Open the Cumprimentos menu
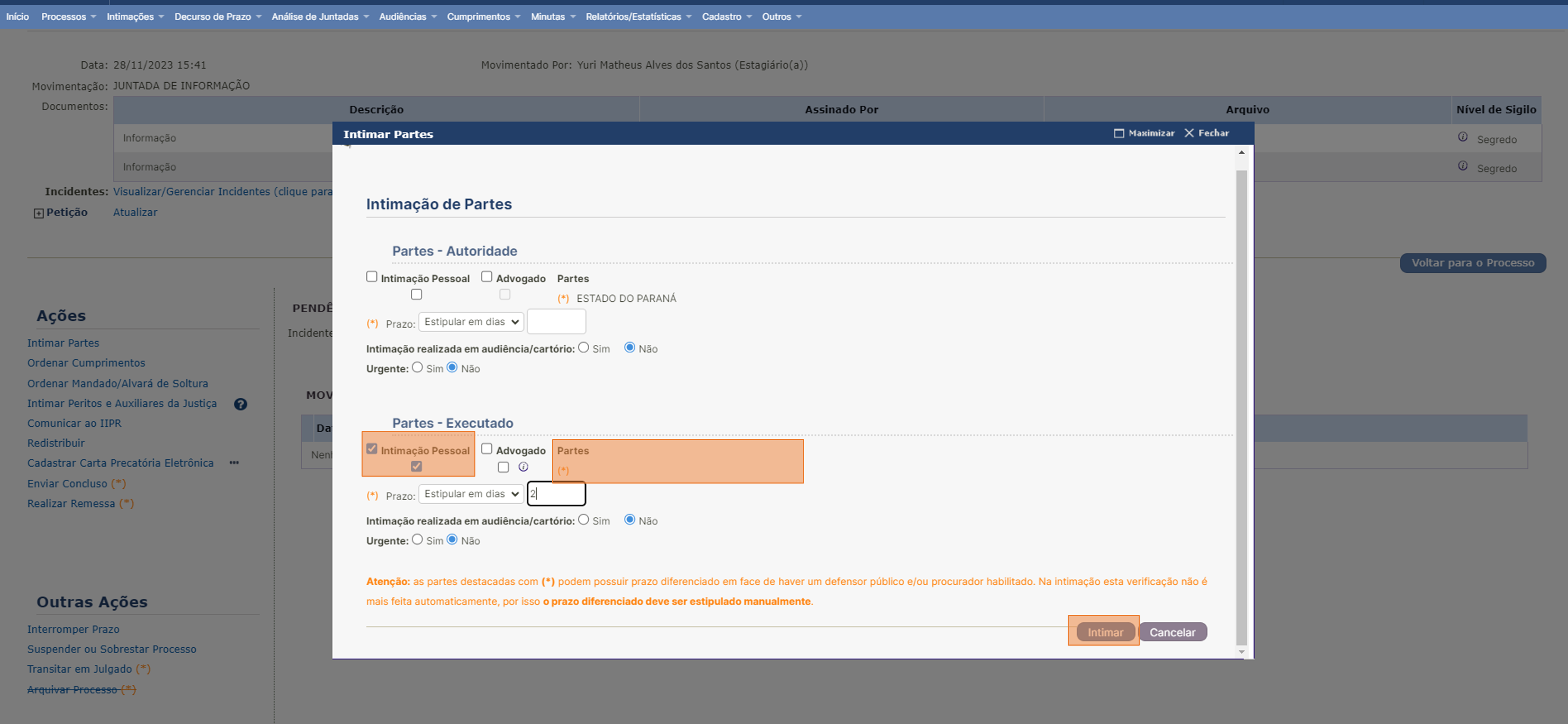Viewport: 1568px width, 724px height. click(484, 16)
